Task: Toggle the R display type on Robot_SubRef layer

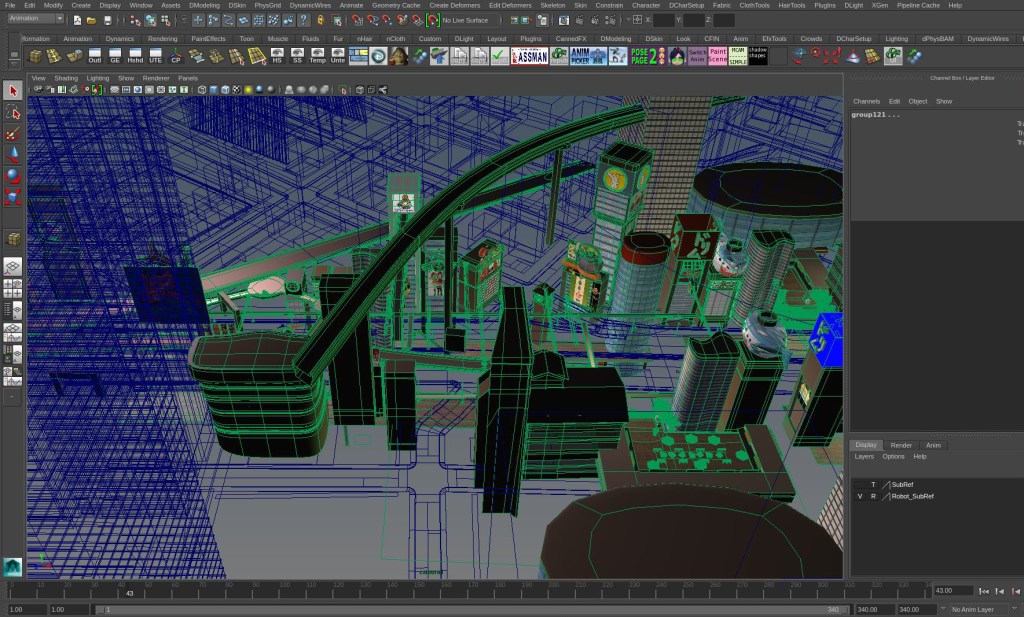Action: click(873, 496)
